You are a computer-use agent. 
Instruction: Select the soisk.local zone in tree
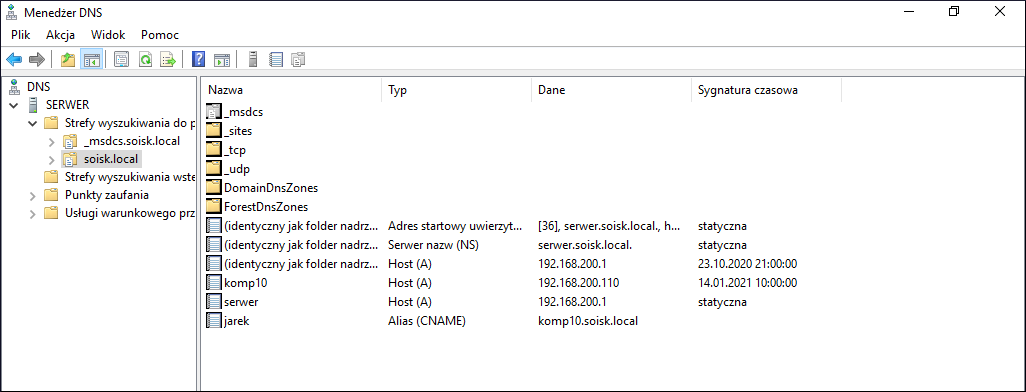click(111, 159)
